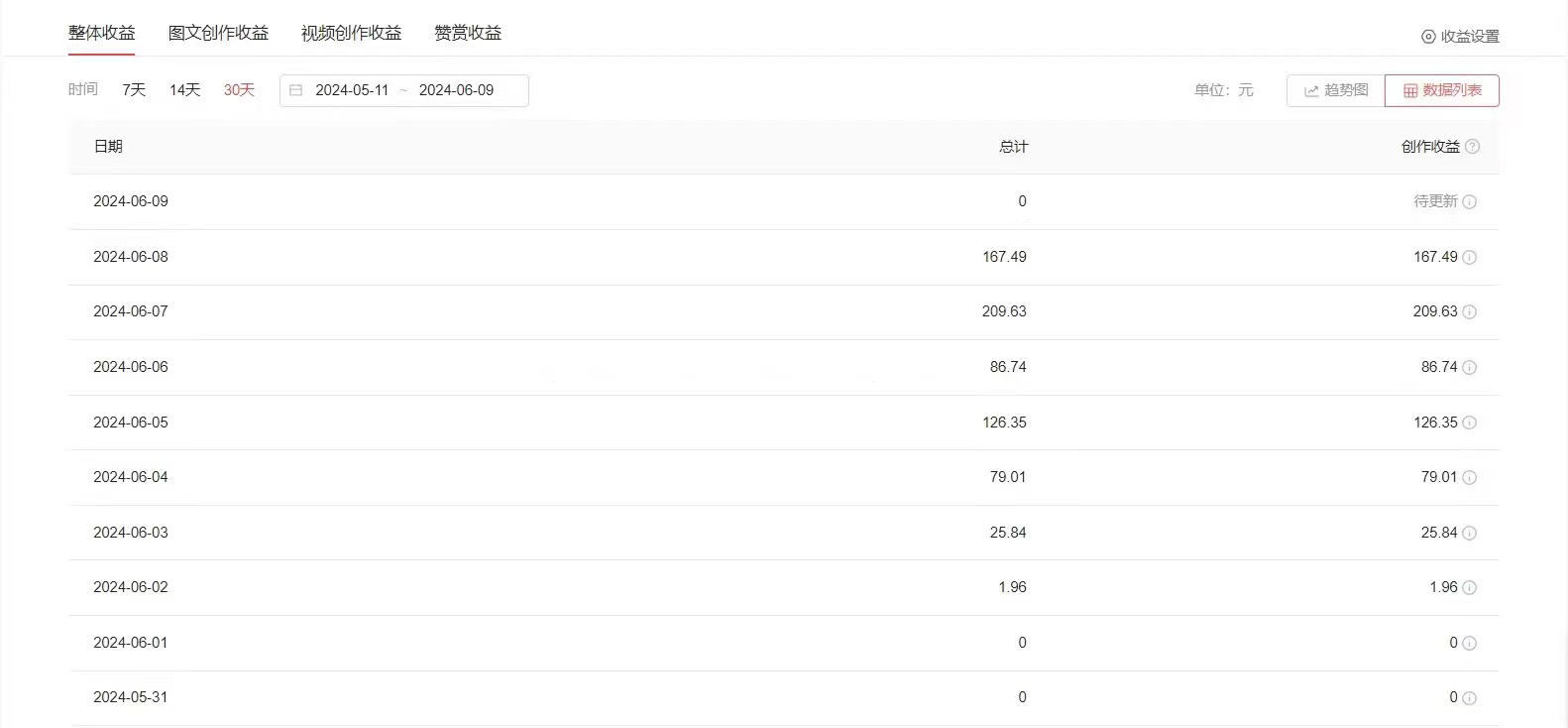Viewport: 1568px width, 728px height.
Task: Click the calendar icon in date range field
Action: (x=295, y=90)
